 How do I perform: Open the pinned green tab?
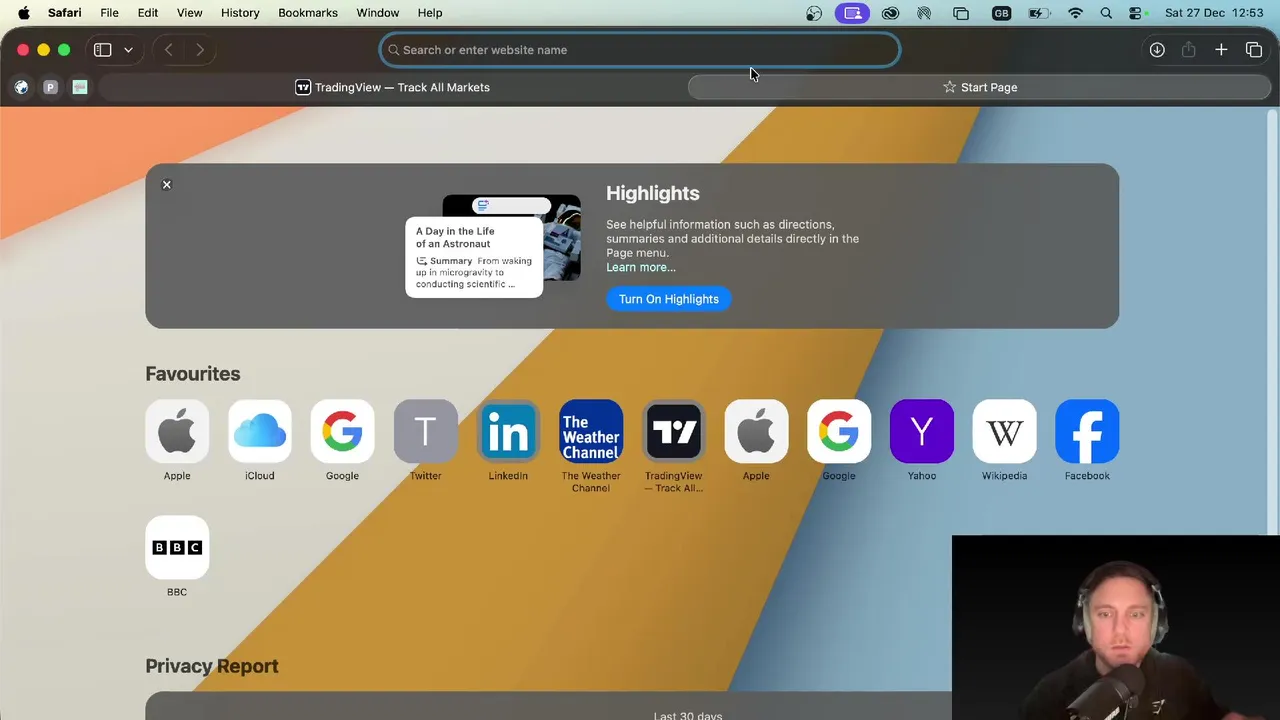coord(80,87)
